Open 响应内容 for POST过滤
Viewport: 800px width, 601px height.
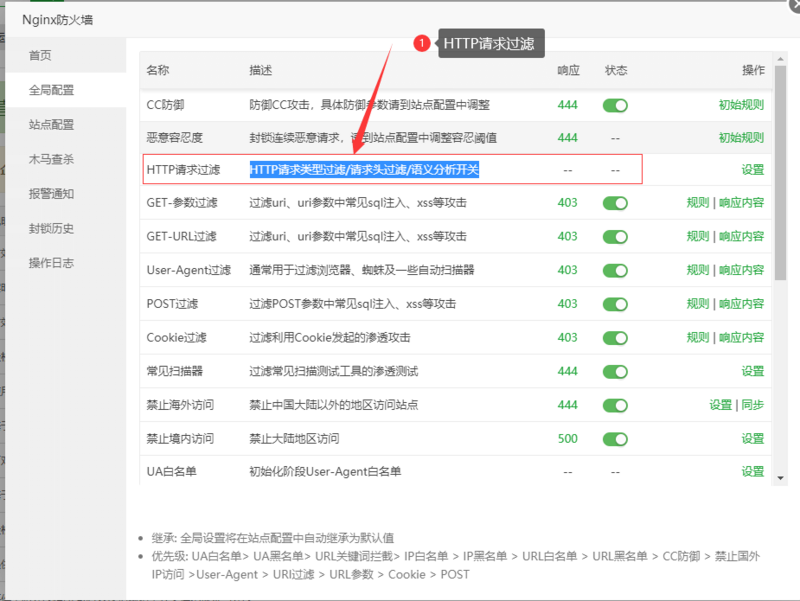point(741,304)
